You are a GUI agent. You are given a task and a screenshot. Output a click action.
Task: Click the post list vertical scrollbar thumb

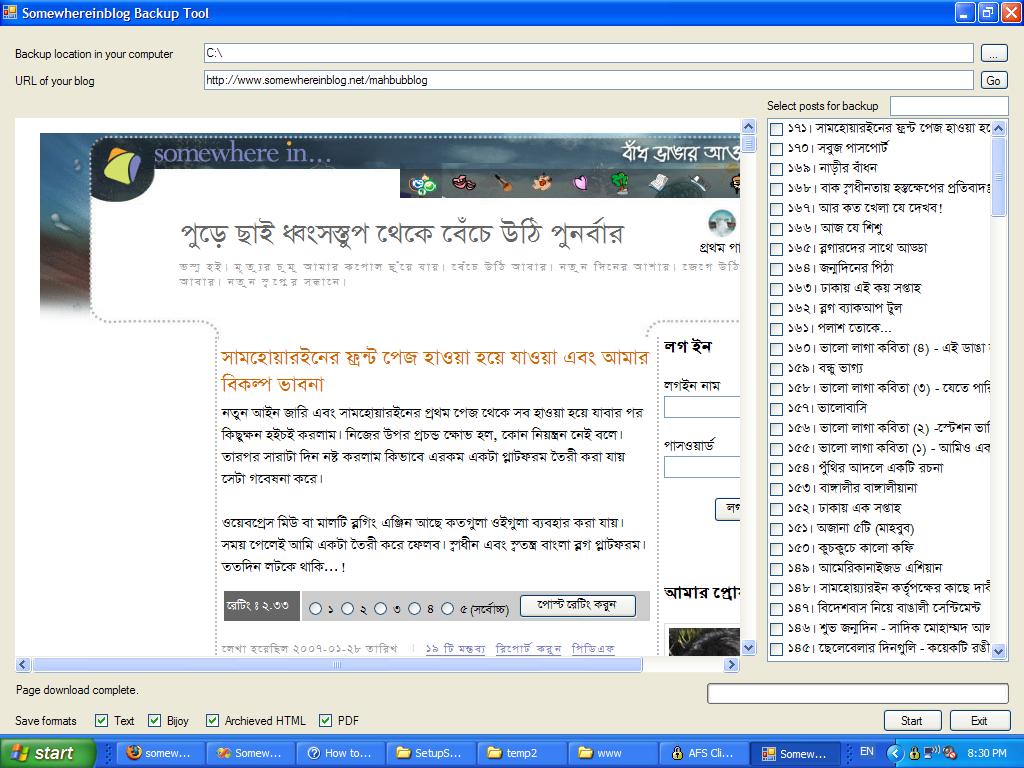pos(999,176)
